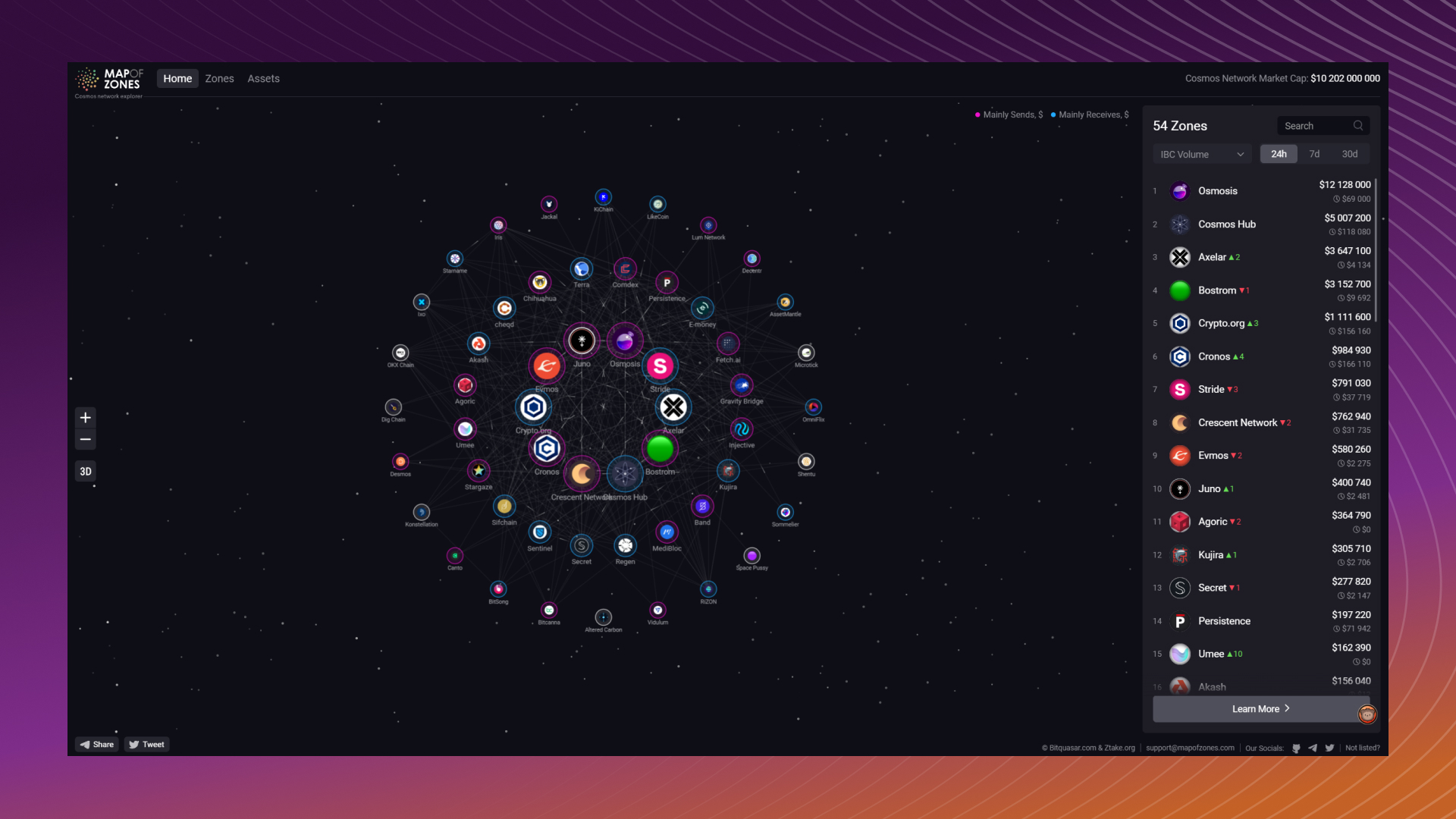1456x819 pixels.
Task: Open the Telegram social link icon
Action: pos(1313,748)
